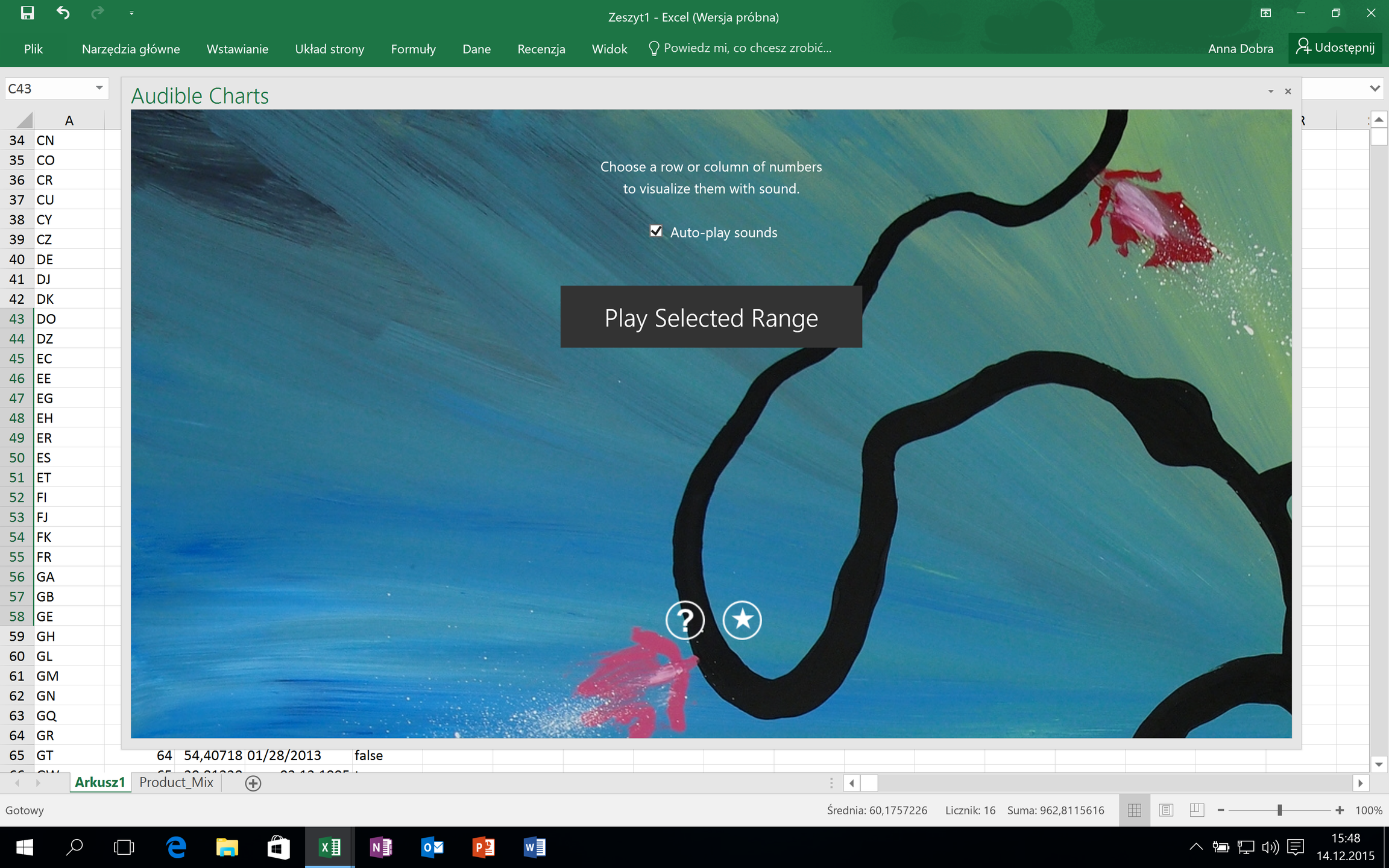Expand the Name Box dropdown arrow
This screenshot has width=1389, height=868.
point(99,89)
